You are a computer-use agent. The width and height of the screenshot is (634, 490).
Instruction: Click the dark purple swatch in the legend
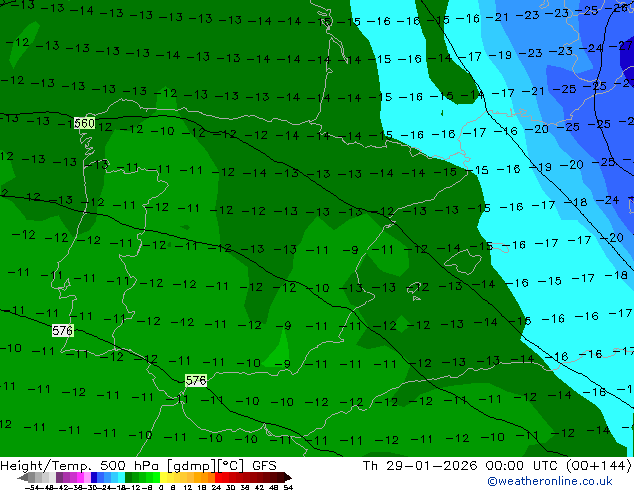tap(59, 477)
